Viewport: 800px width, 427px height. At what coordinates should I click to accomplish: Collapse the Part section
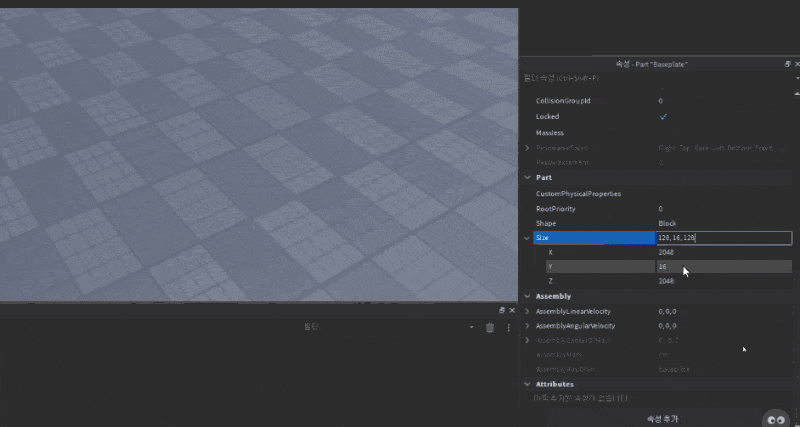(527, 177)
